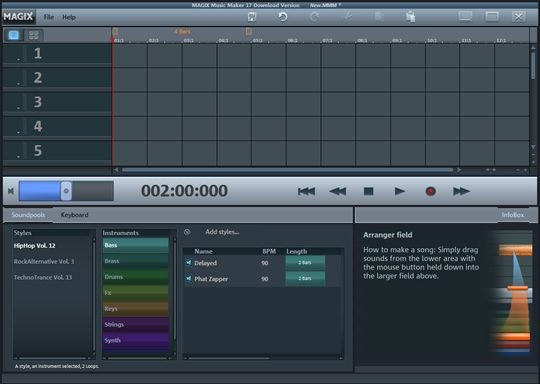Screen dimensions: 540x384
Task: Select HipHop Vol. 12 style
Action: [34, 246]
